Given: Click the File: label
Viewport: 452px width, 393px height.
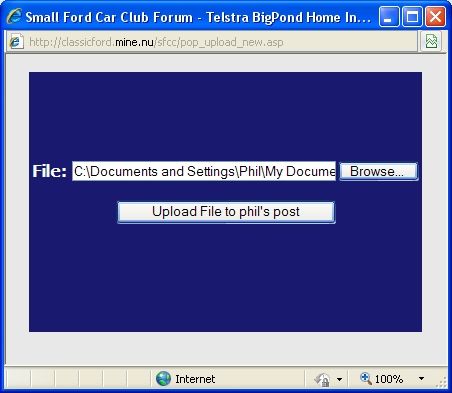Looking at the screenshot, I should click(x=49, y=171).
